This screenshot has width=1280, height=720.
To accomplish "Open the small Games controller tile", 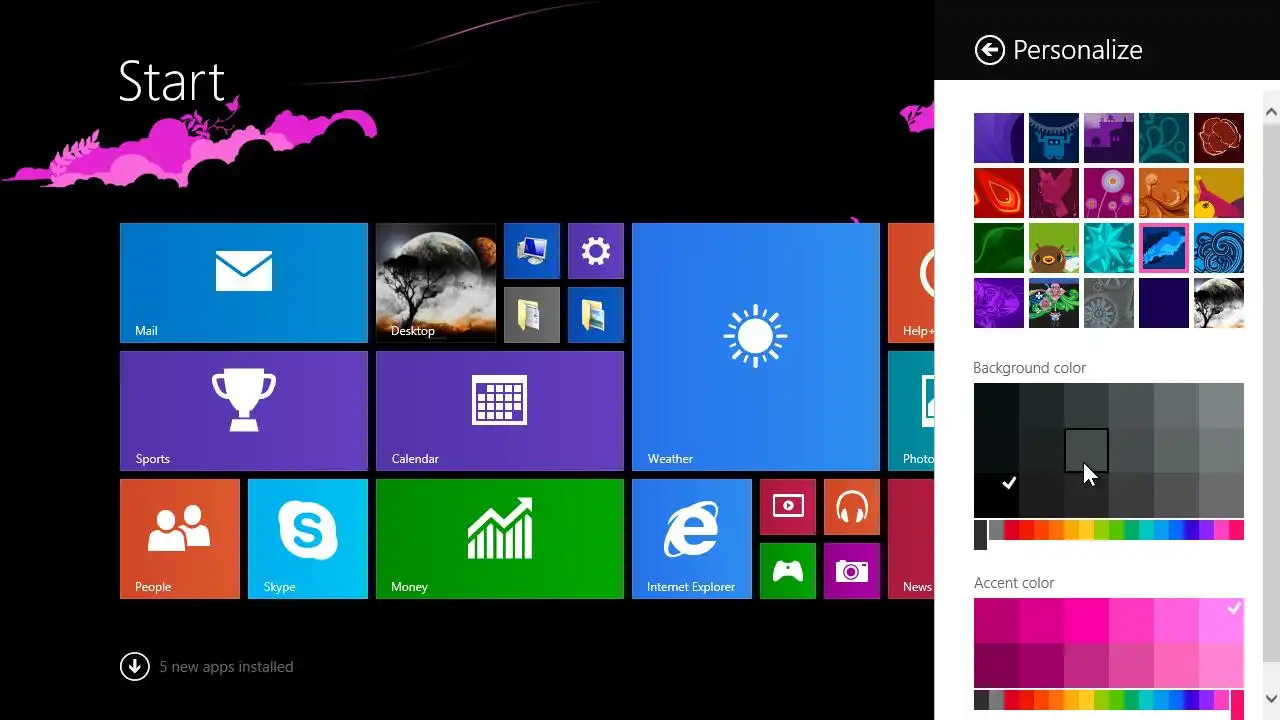I will [x=788, y=571].
